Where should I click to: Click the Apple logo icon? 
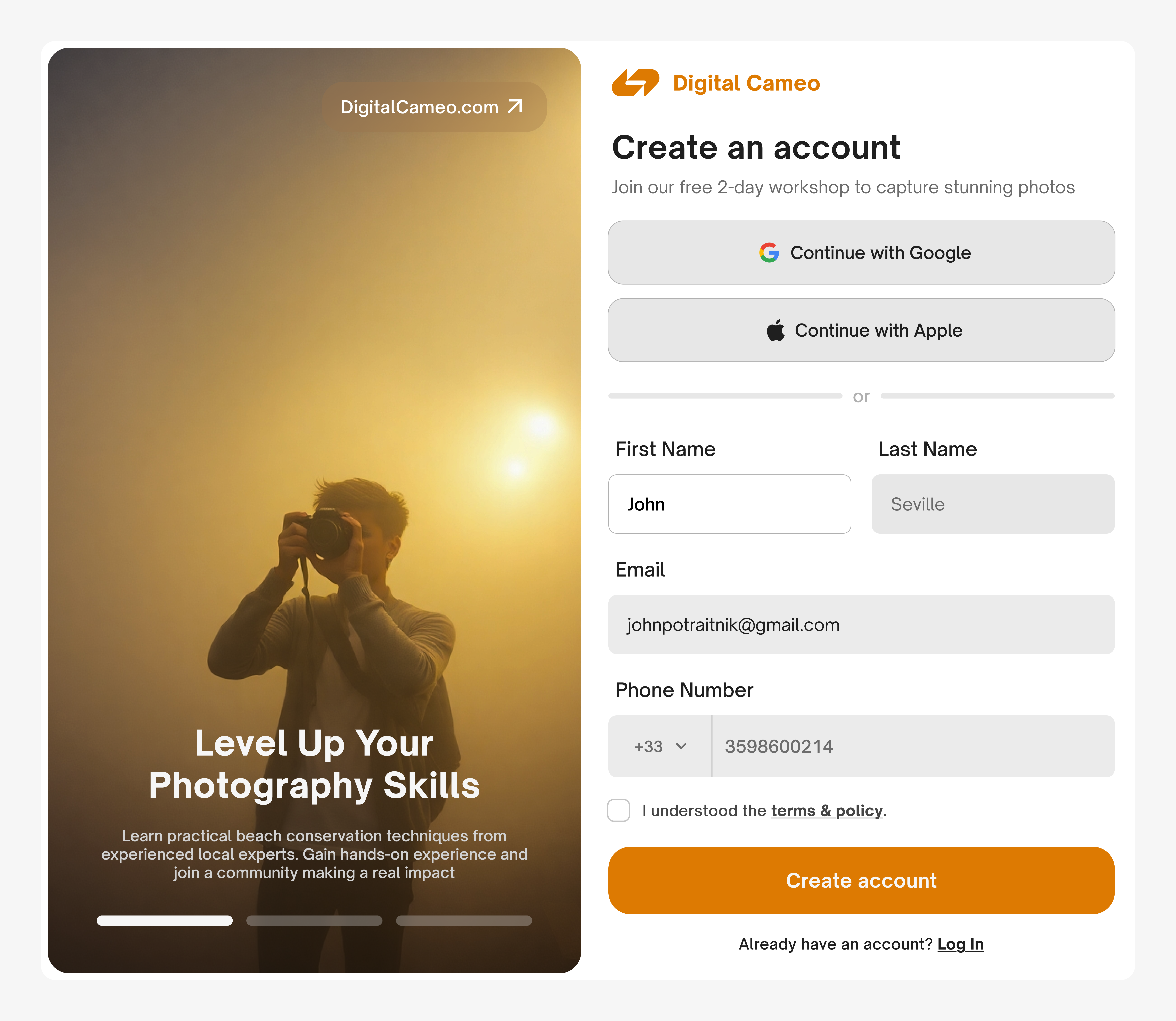[x=775, y=330]
